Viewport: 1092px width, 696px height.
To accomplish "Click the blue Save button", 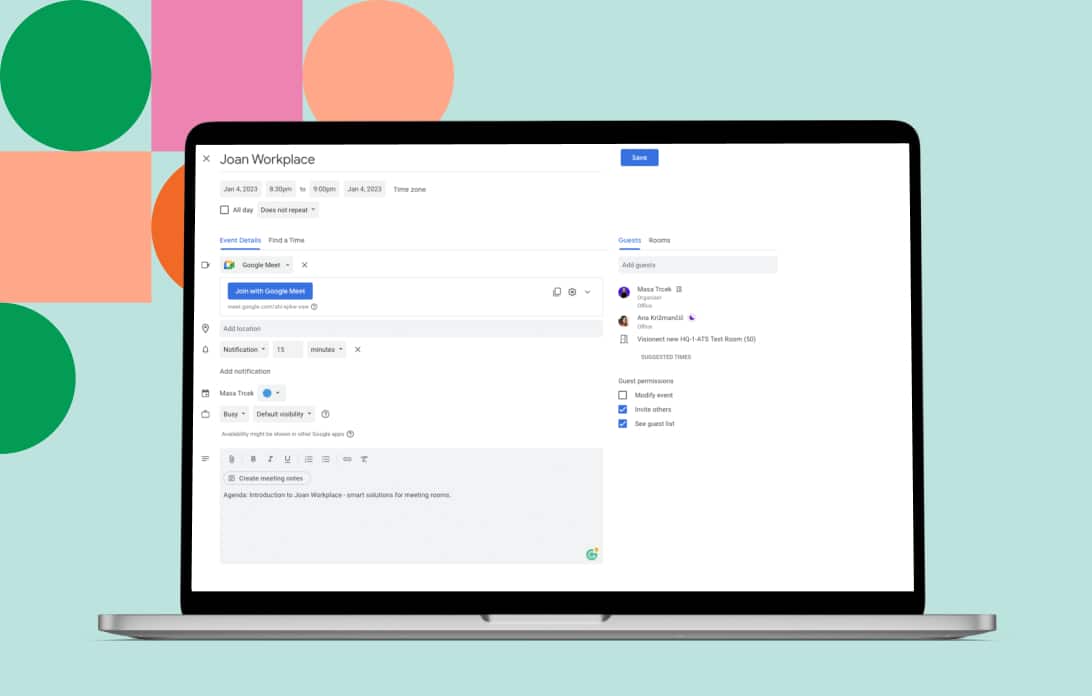I will pos(639,158).
